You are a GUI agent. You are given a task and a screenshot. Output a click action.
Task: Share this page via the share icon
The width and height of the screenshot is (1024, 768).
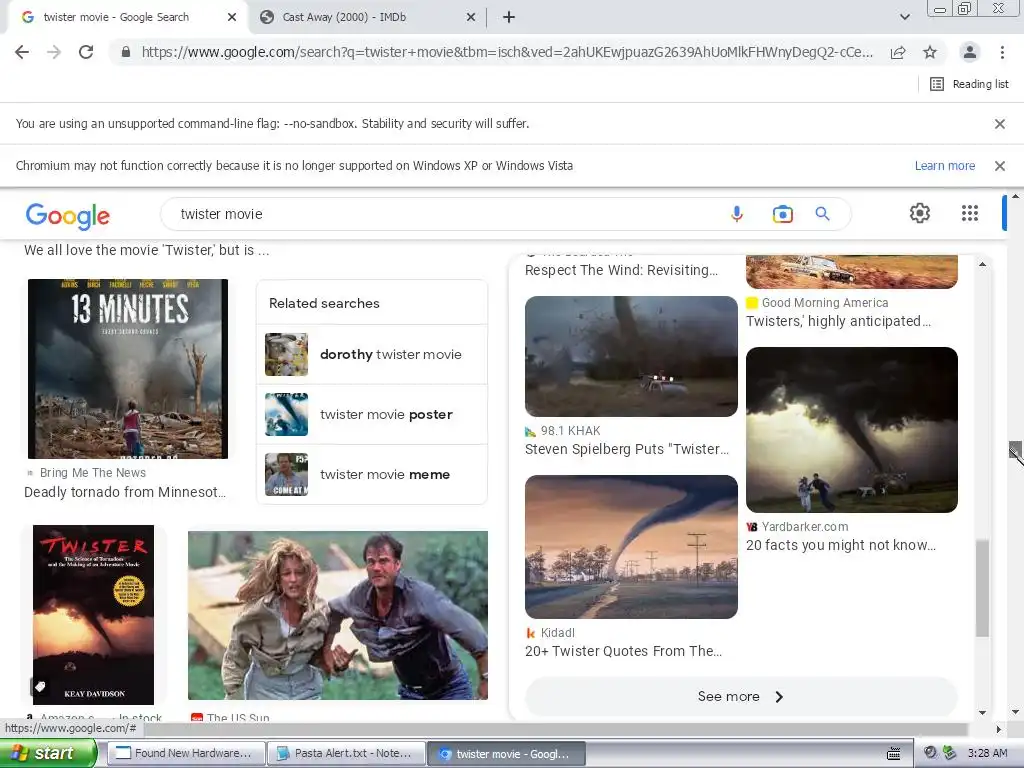pyautogui.click(x=898, y=52)
